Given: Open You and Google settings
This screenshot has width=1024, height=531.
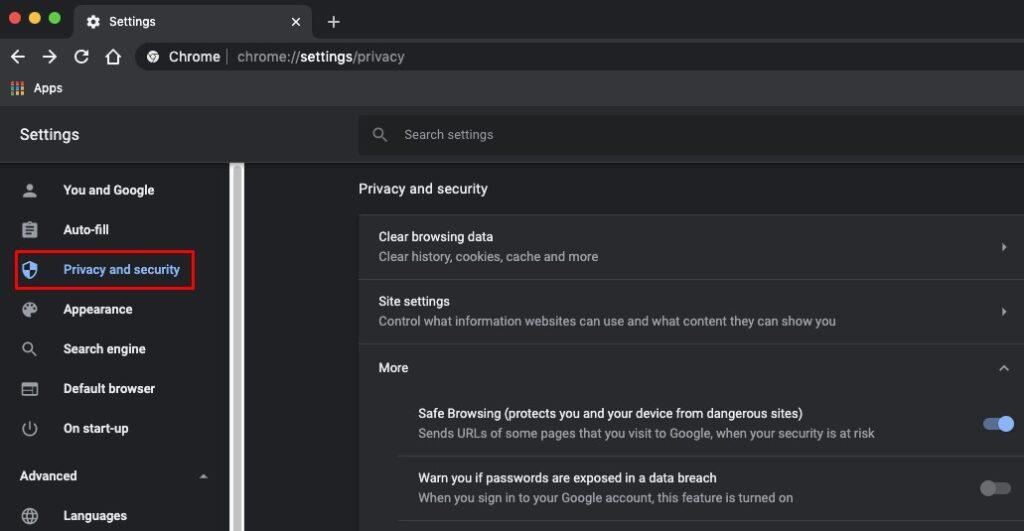Looking at the screenshot, I should 108,190.
